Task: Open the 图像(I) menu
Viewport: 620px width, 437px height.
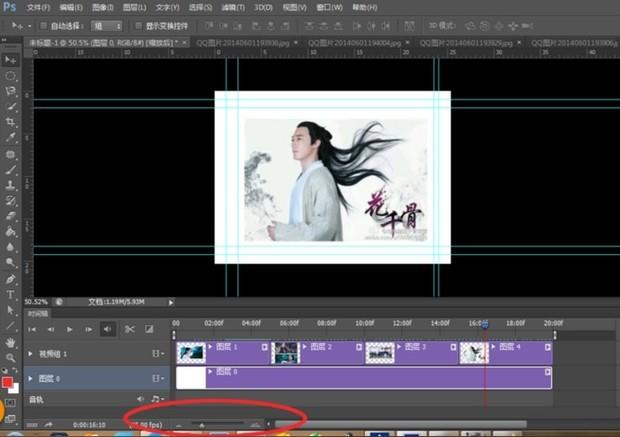Action: [x=102, y=8]
